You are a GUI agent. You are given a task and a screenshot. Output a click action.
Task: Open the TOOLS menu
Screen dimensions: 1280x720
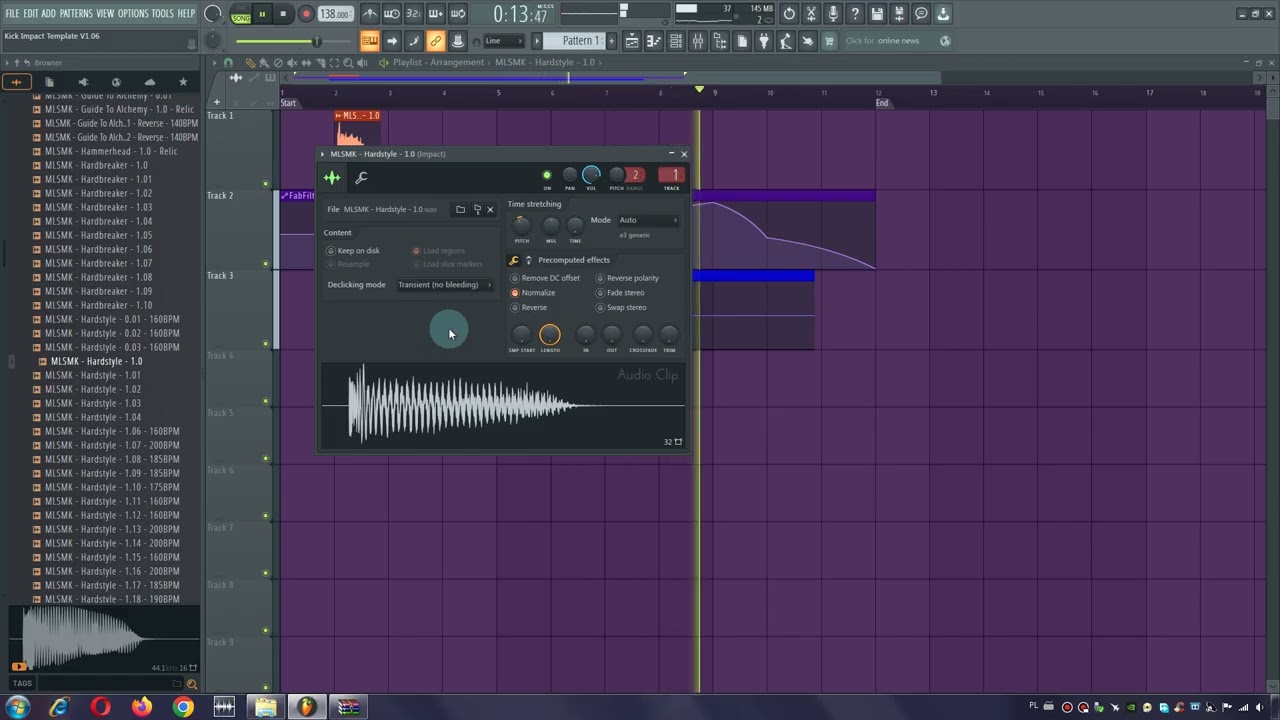coord(162,14)
